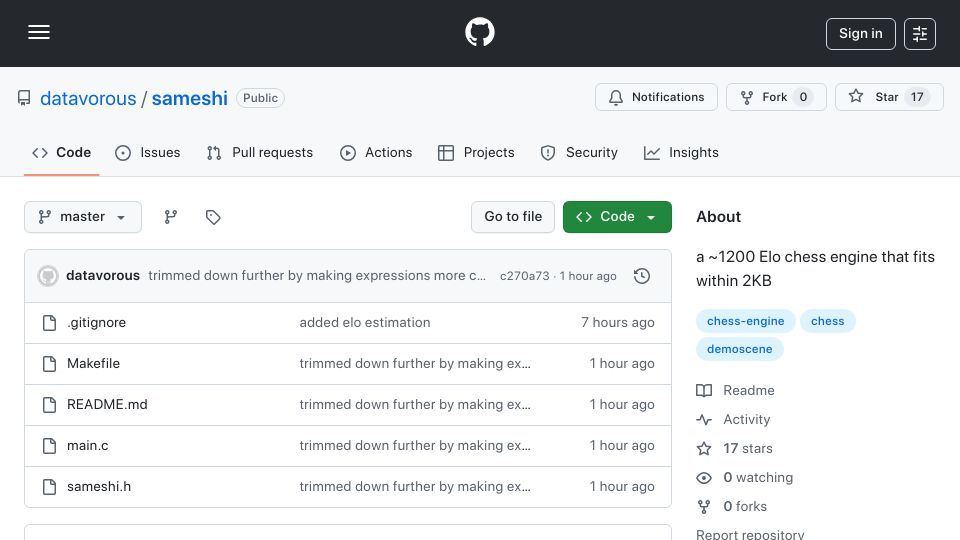Star the sameshi repository
Screen dimensions: 960x540
pyautogui.click(x=889, y=97)
